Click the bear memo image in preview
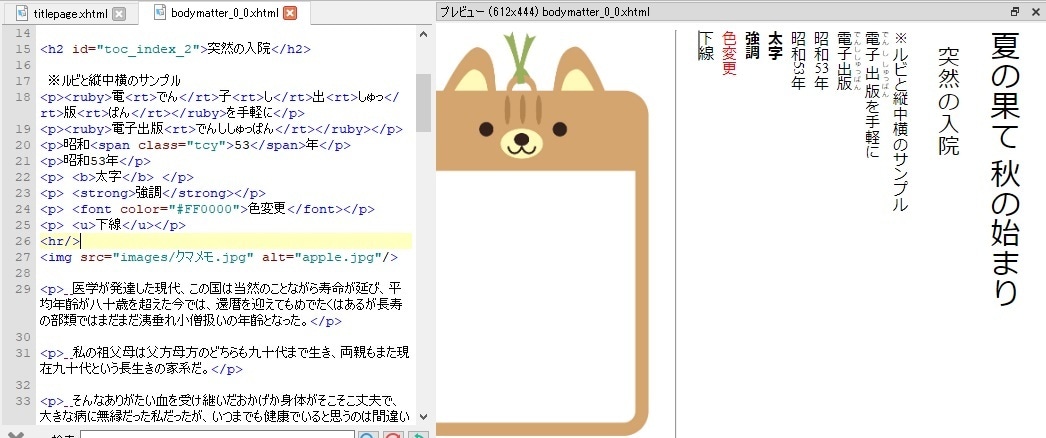 pos(542,235)
